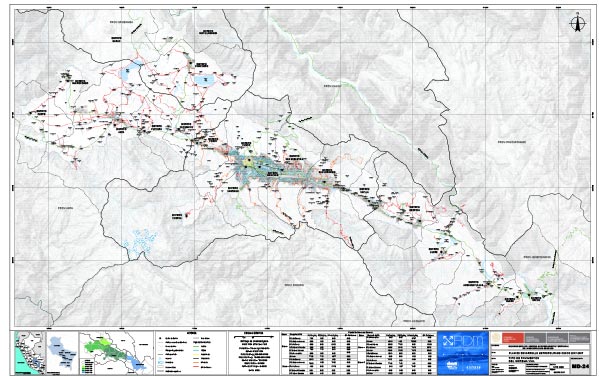Click the map legend box

(190, 353)
